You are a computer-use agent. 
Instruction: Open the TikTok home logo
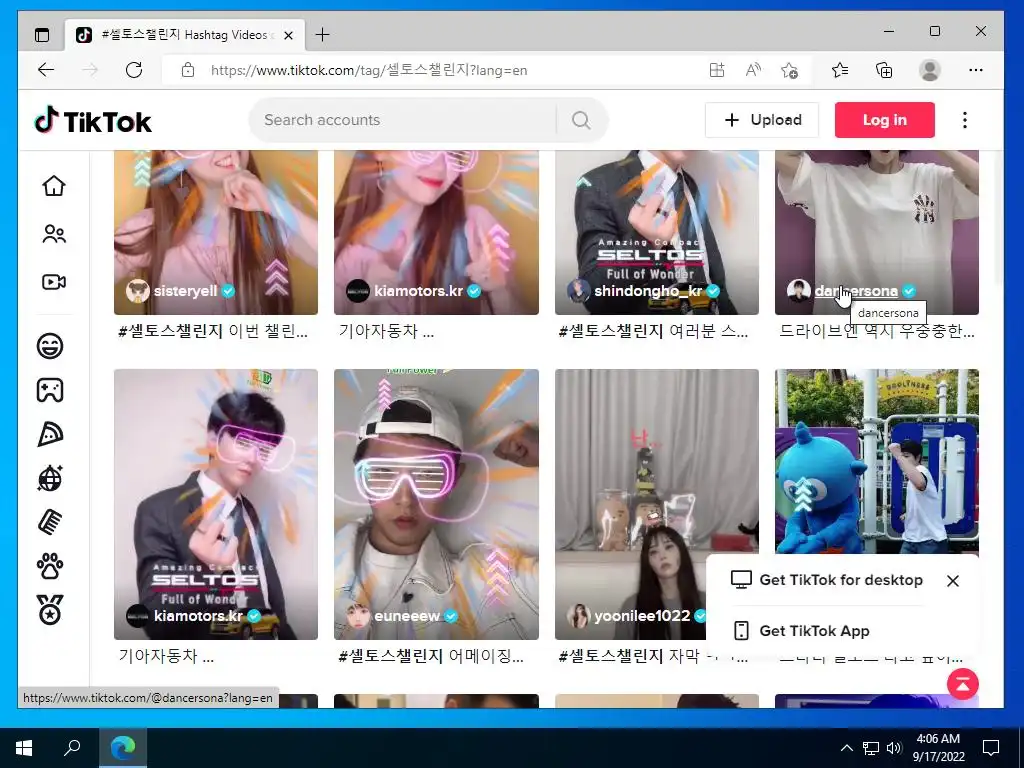pyautogui.click(x=93, y=121)
